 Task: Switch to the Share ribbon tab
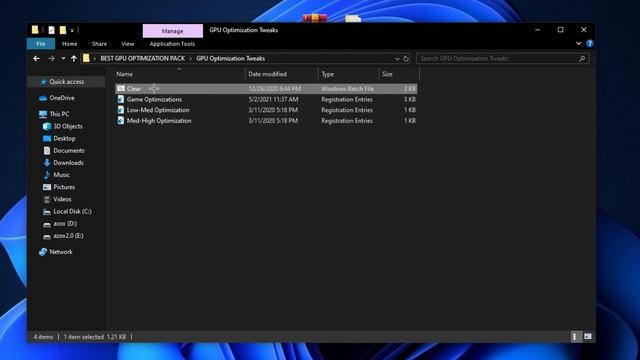coord(99,44)
